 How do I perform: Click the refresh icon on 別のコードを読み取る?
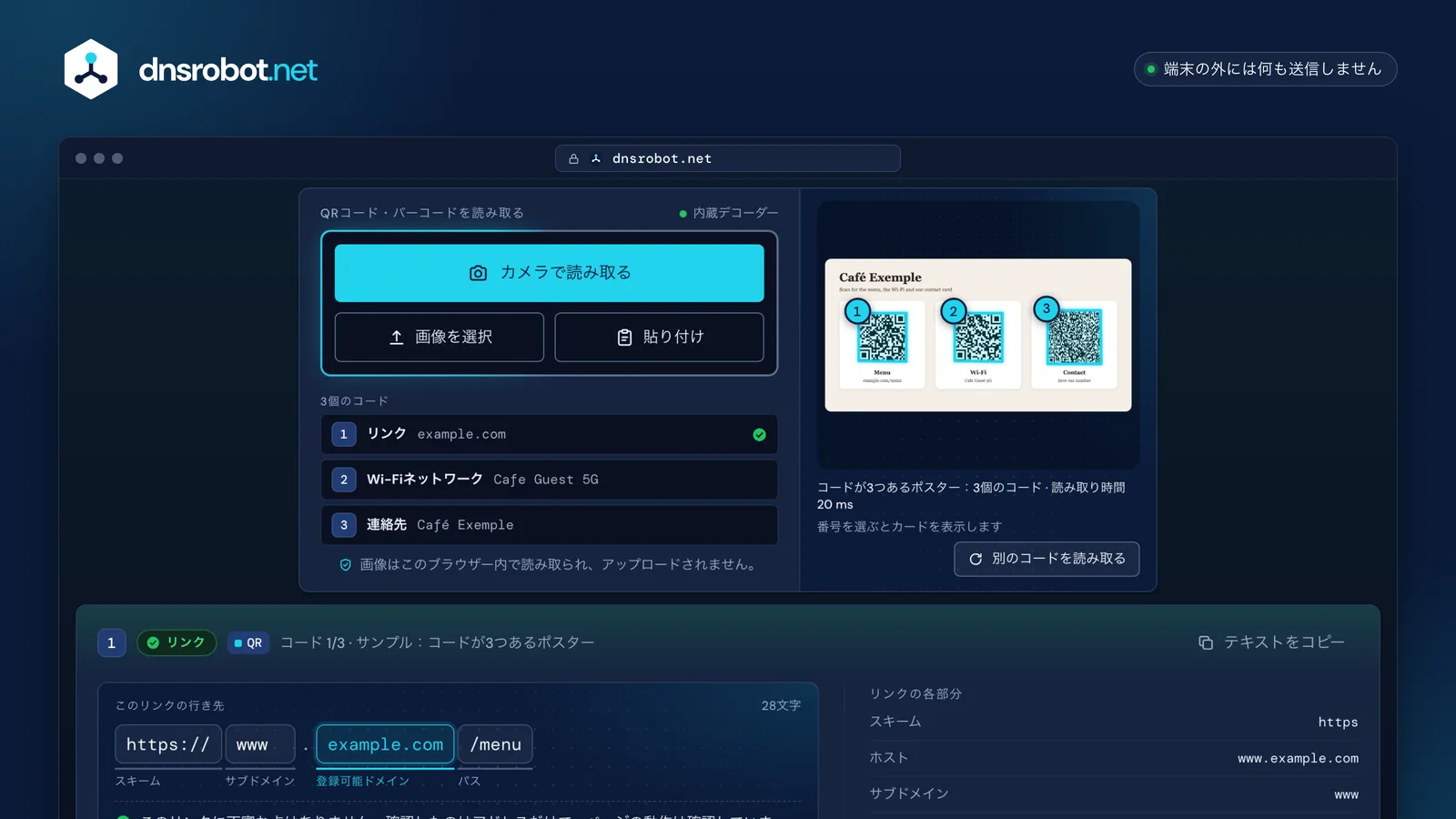click(976, 559)
